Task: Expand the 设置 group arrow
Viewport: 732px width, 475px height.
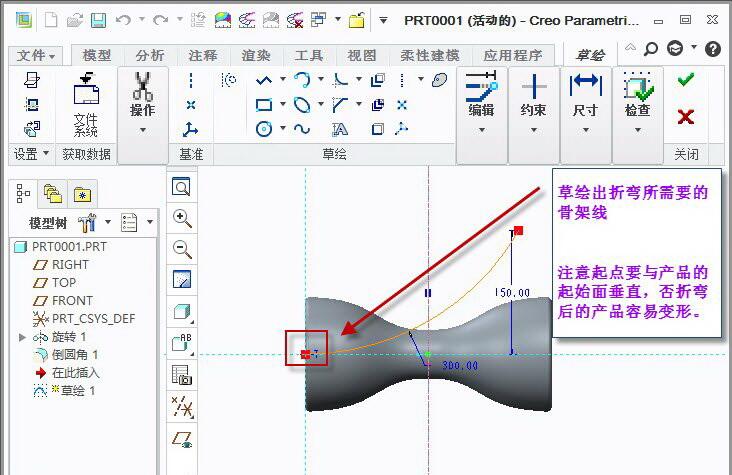Action: [46, 153]
